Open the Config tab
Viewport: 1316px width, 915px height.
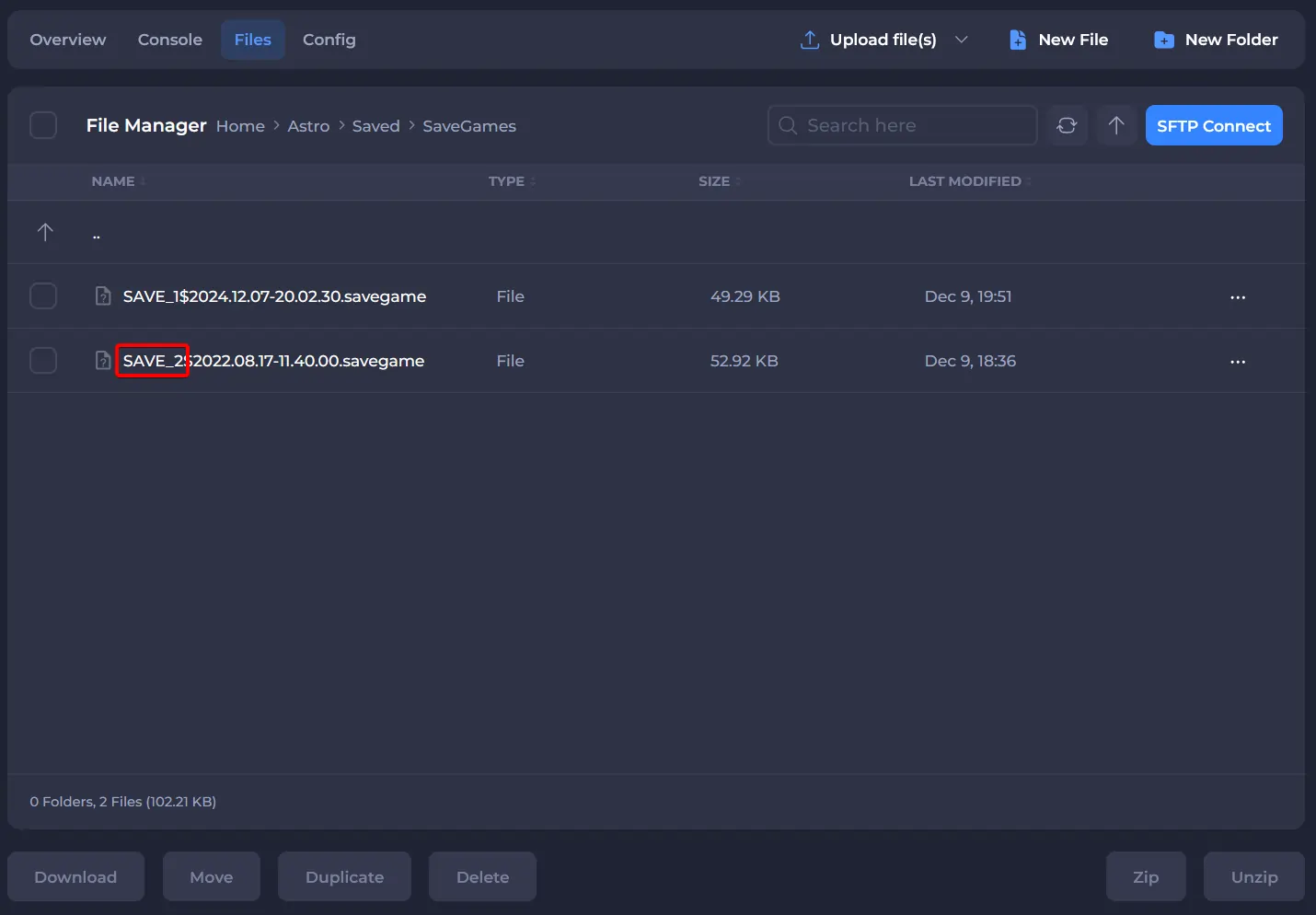329,40
